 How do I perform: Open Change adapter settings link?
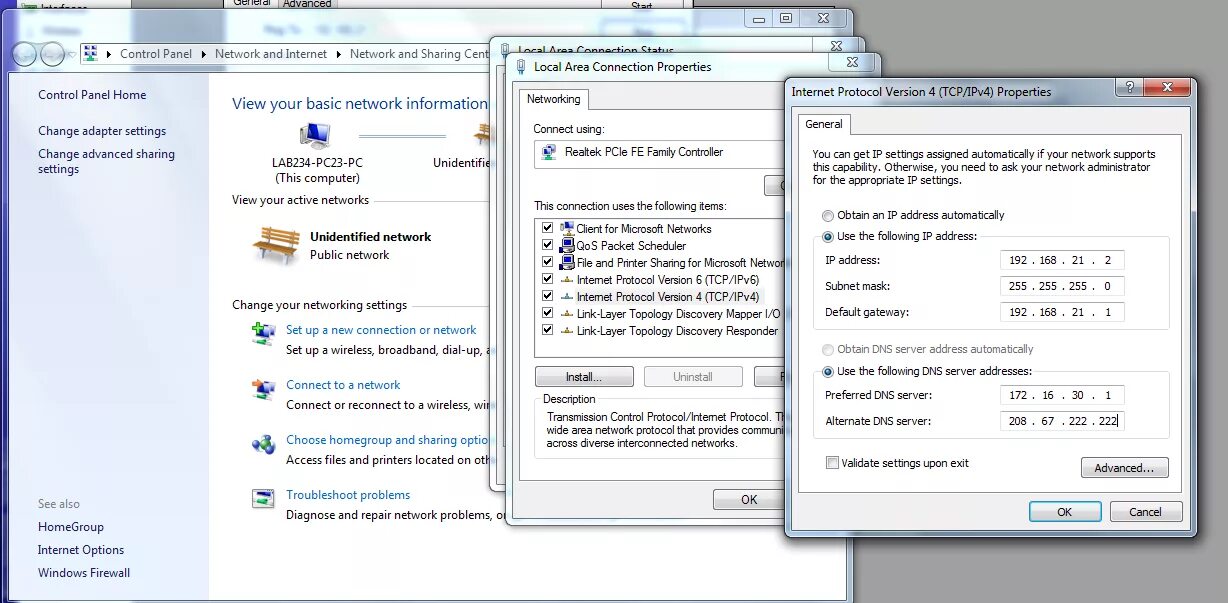[x=102, y=131]
